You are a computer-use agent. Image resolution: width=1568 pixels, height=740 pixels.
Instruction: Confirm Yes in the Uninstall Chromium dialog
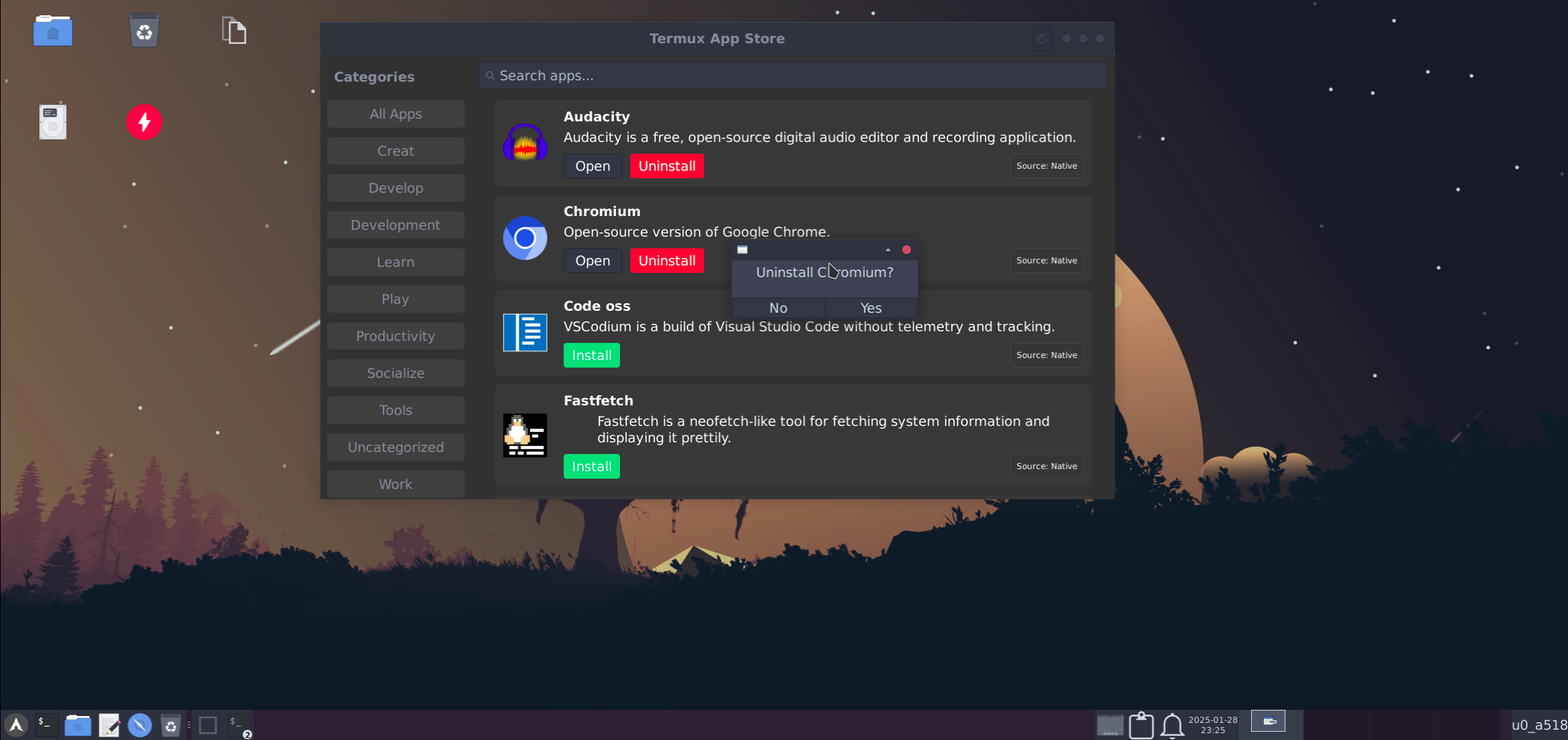click(871, 308)
